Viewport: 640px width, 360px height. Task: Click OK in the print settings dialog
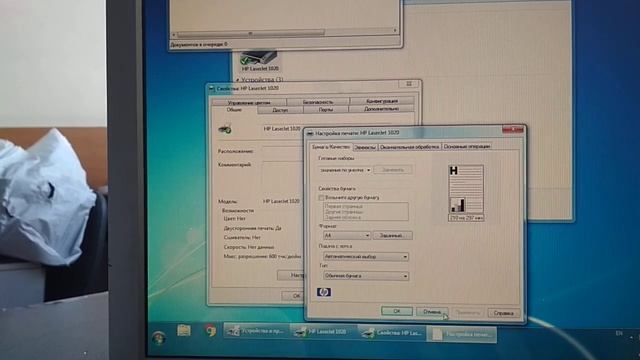[x=397, y=311]
